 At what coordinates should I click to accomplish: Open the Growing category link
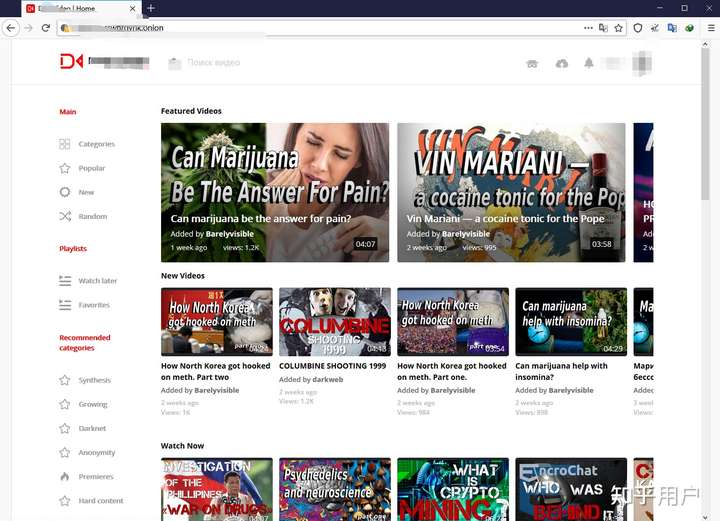93,404
